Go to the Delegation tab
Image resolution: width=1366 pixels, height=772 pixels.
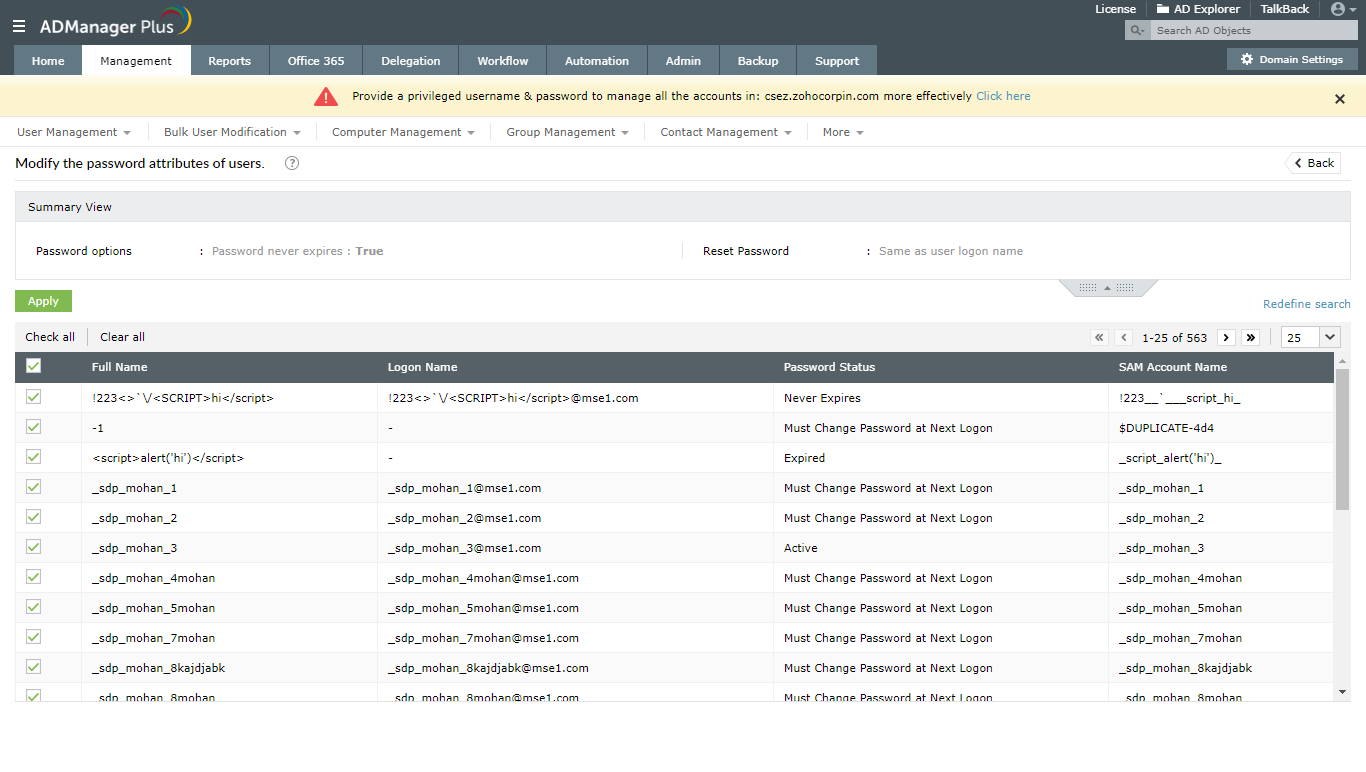click(x=411, y=61)
